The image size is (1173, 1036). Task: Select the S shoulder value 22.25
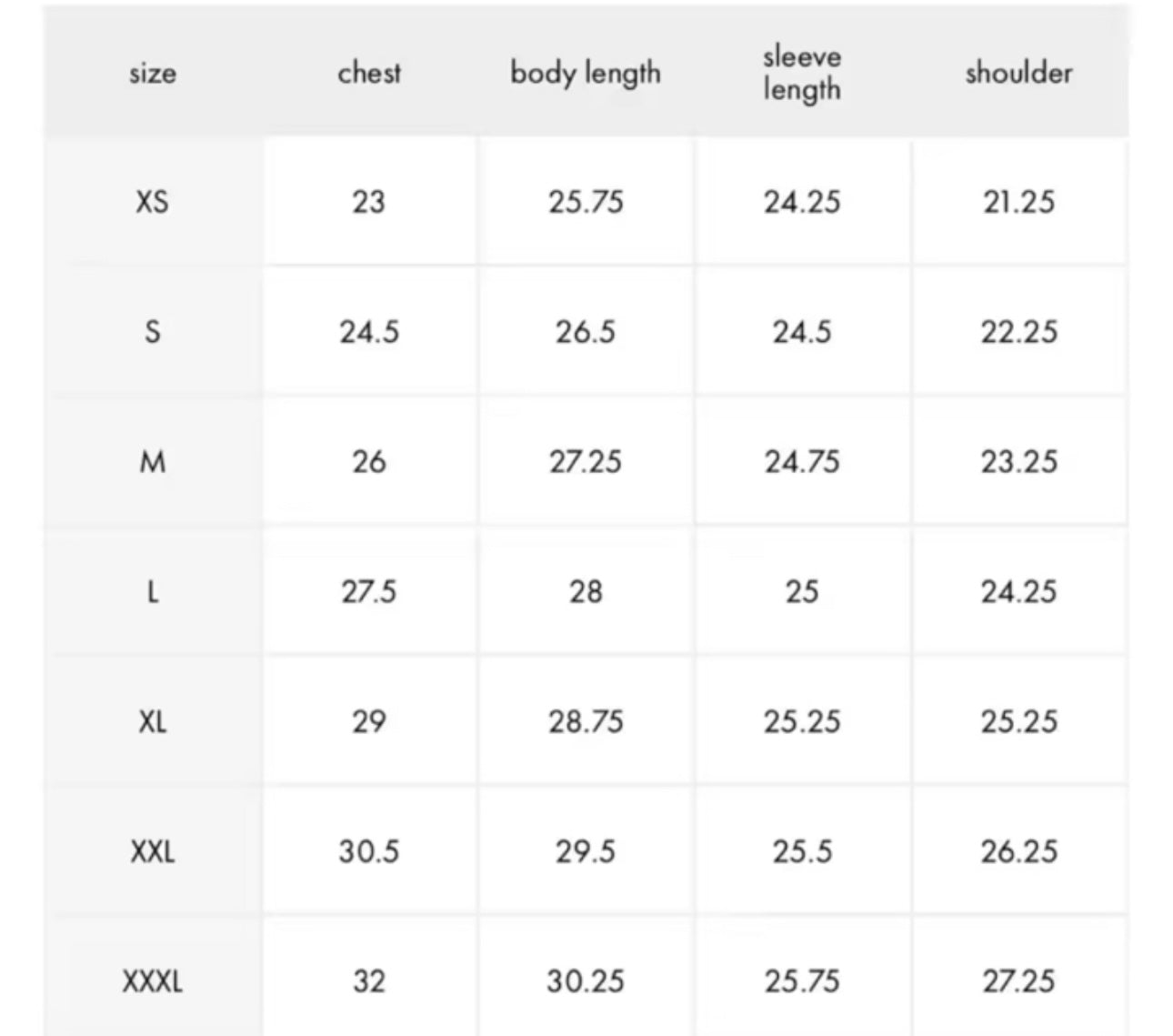tap(1018, 332)
